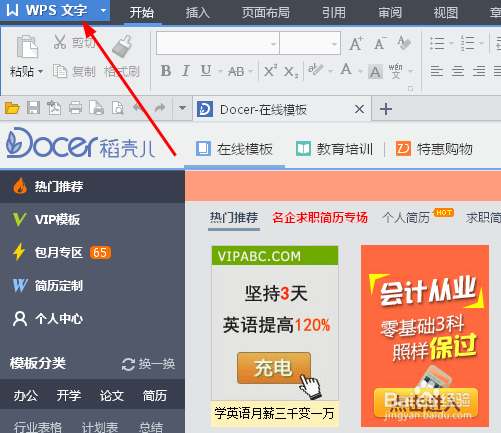Click the orange 充电 button
The height and width of the screenshot is (433, 501).
274,368
